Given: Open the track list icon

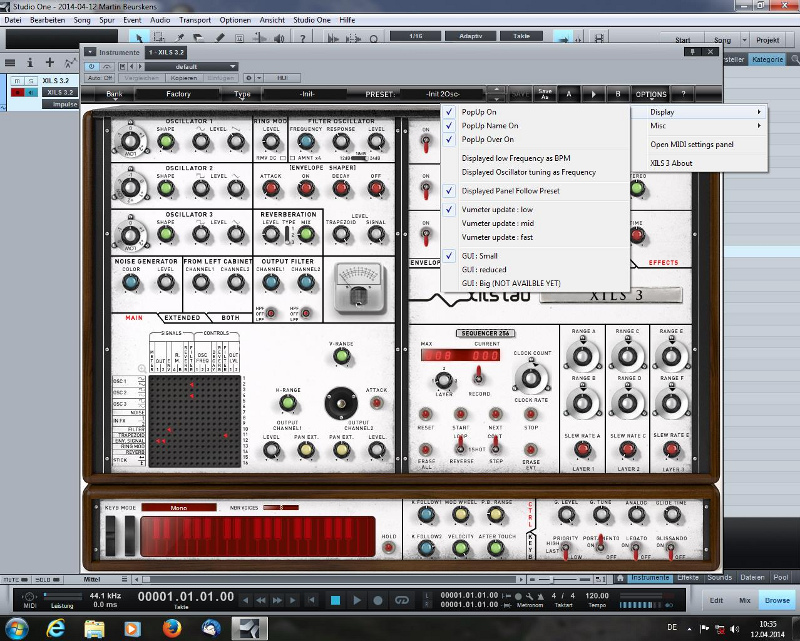Looking at the screenshot, I should (10, 62).
